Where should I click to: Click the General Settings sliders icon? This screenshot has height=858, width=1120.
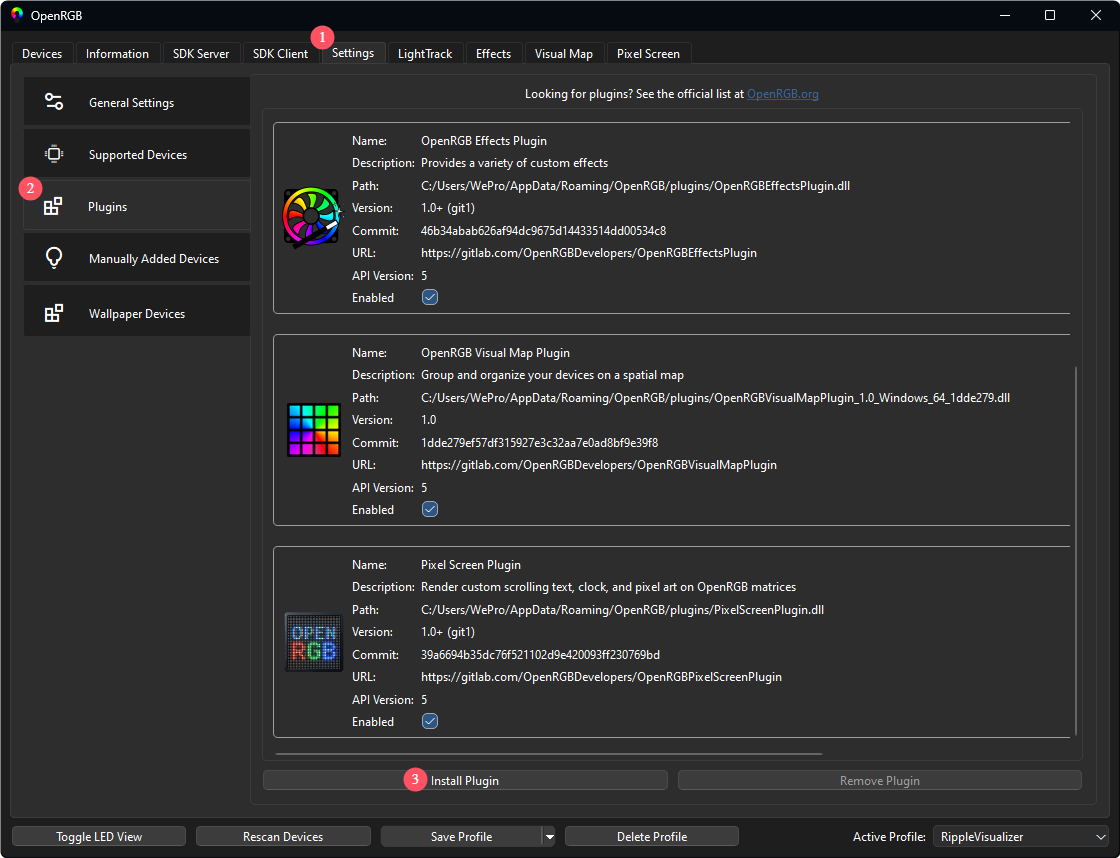pyautogui.click(x=54, y=101)
